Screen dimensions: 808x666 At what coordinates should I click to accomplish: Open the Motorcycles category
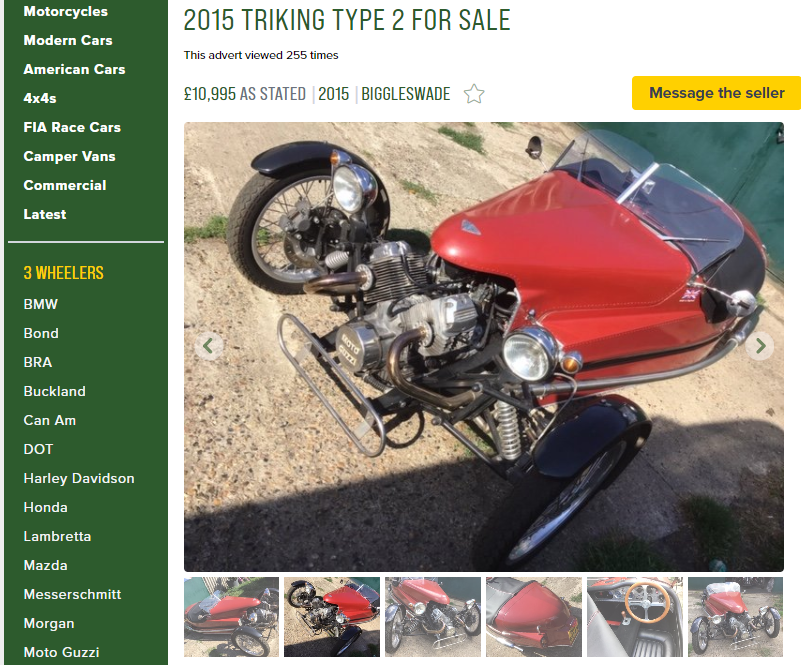[65, 11]
